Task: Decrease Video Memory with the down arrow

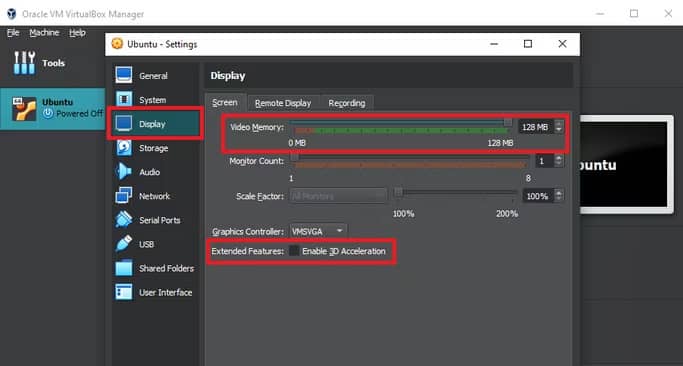Action: click(559, 130)
